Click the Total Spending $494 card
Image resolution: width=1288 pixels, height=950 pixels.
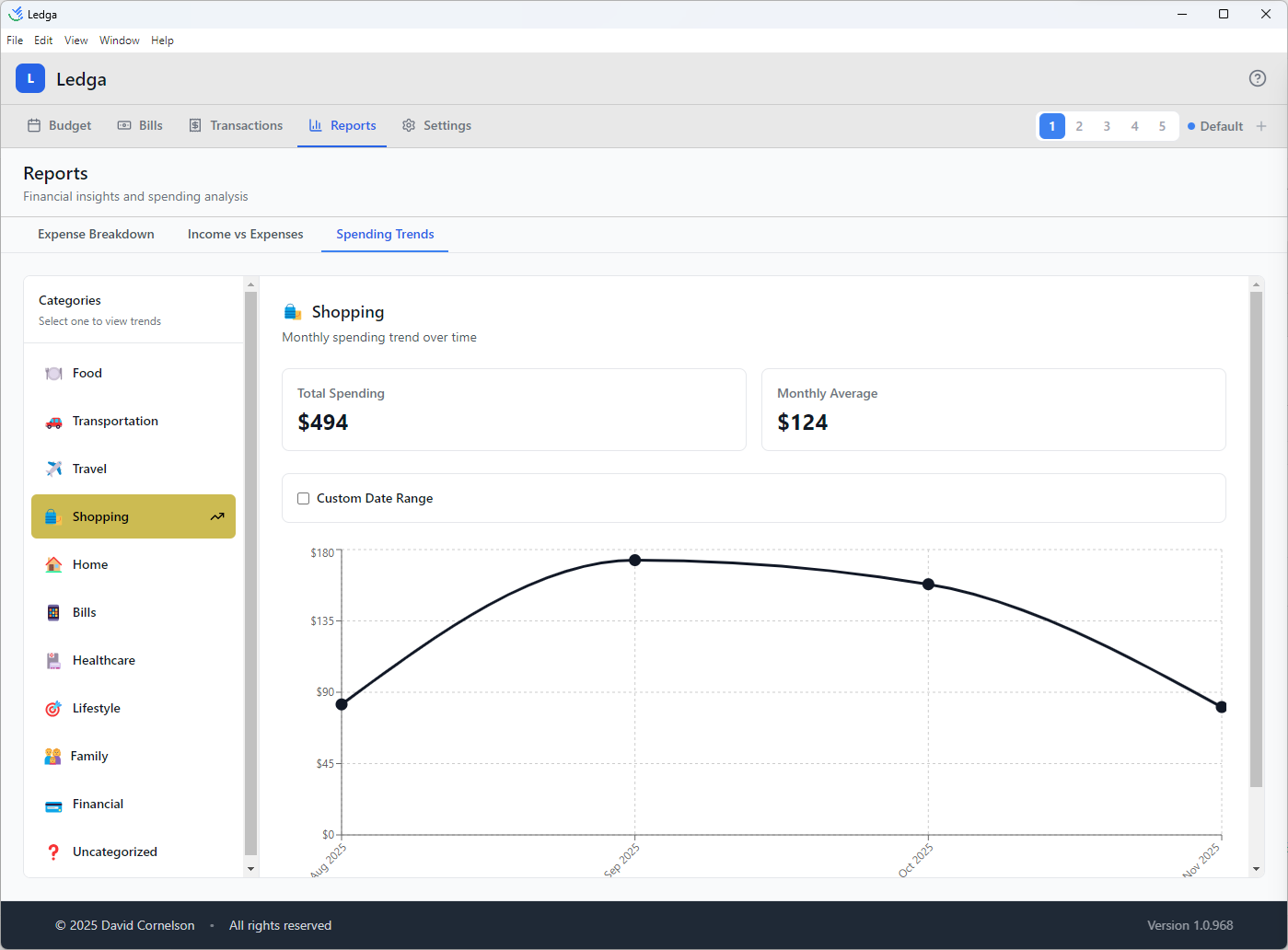[514, 410]
